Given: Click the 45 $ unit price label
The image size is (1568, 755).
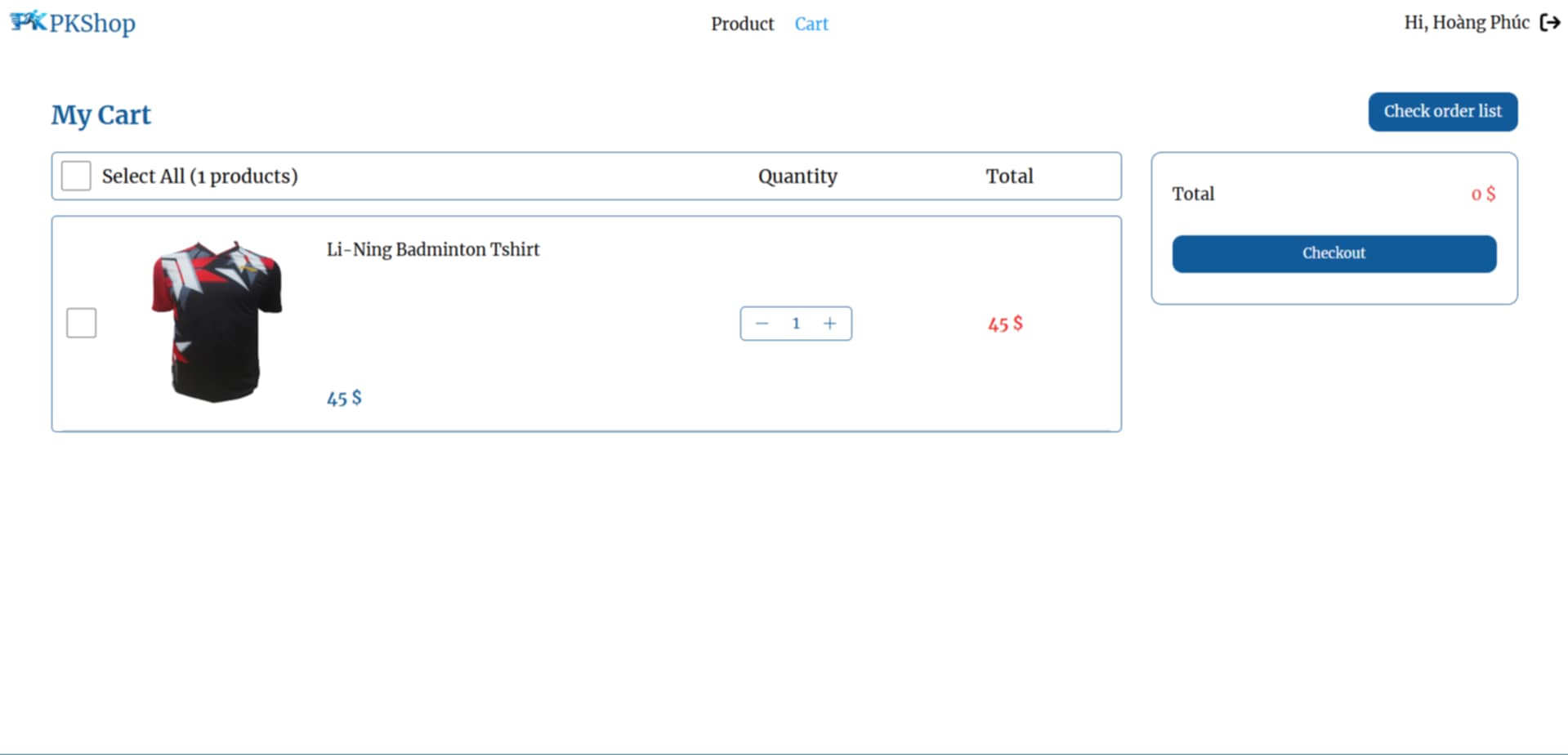Looking at the screenshot, I should [x=342, y=398].
